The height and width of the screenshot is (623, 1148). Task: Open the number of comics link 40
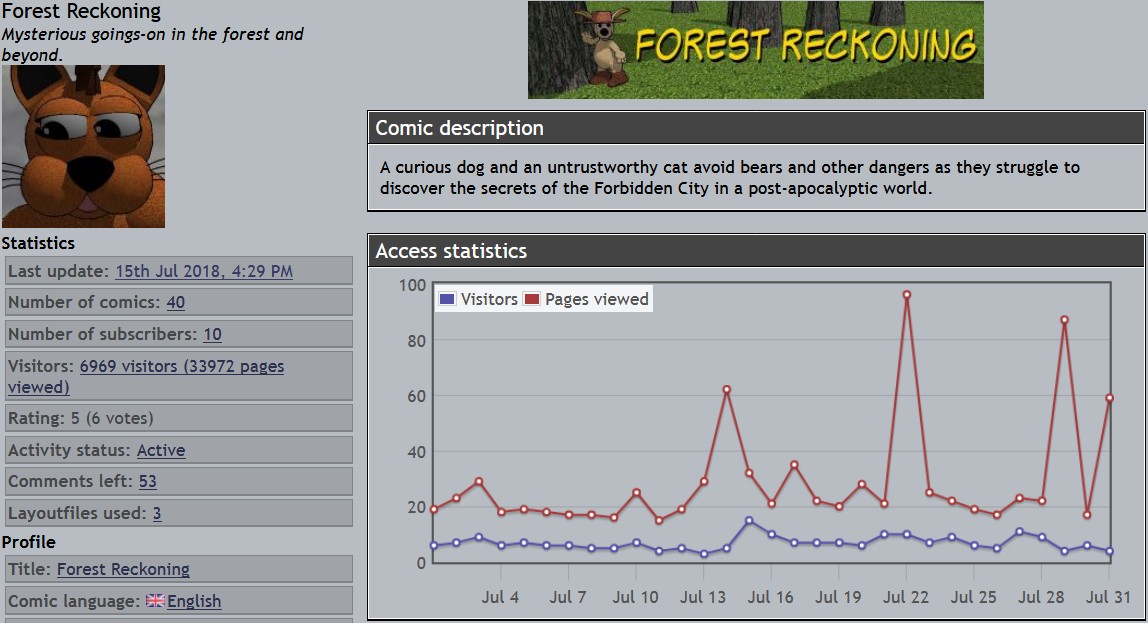coord(175,302)
